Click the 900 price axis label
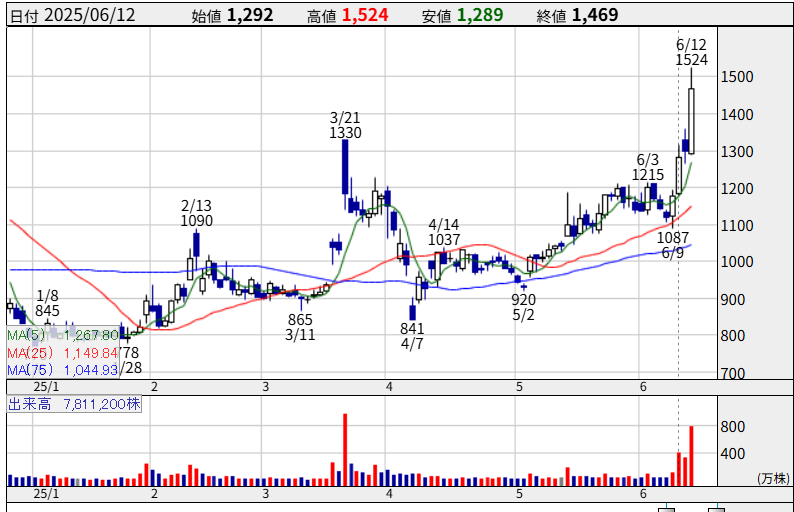The height and width of the screenshot is (512, 794). [x=733, y=300]
